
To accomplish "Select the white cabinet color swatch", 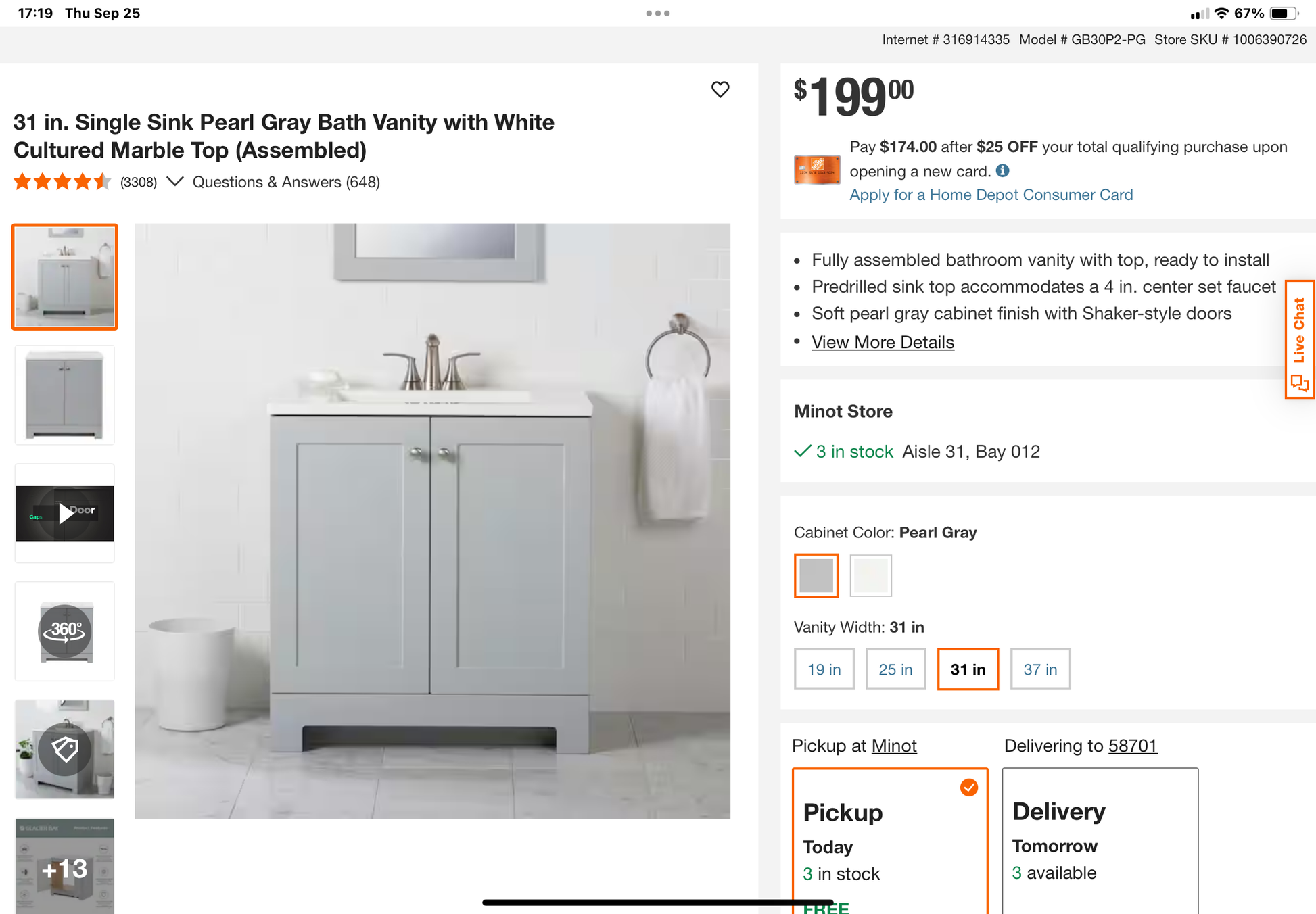I will coord(870,575).
